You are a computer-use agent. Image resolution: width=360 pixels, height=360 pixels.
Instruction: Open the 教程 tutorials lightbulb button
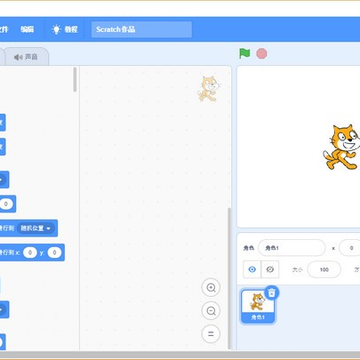pyautogui.click(x=65, y=29)
